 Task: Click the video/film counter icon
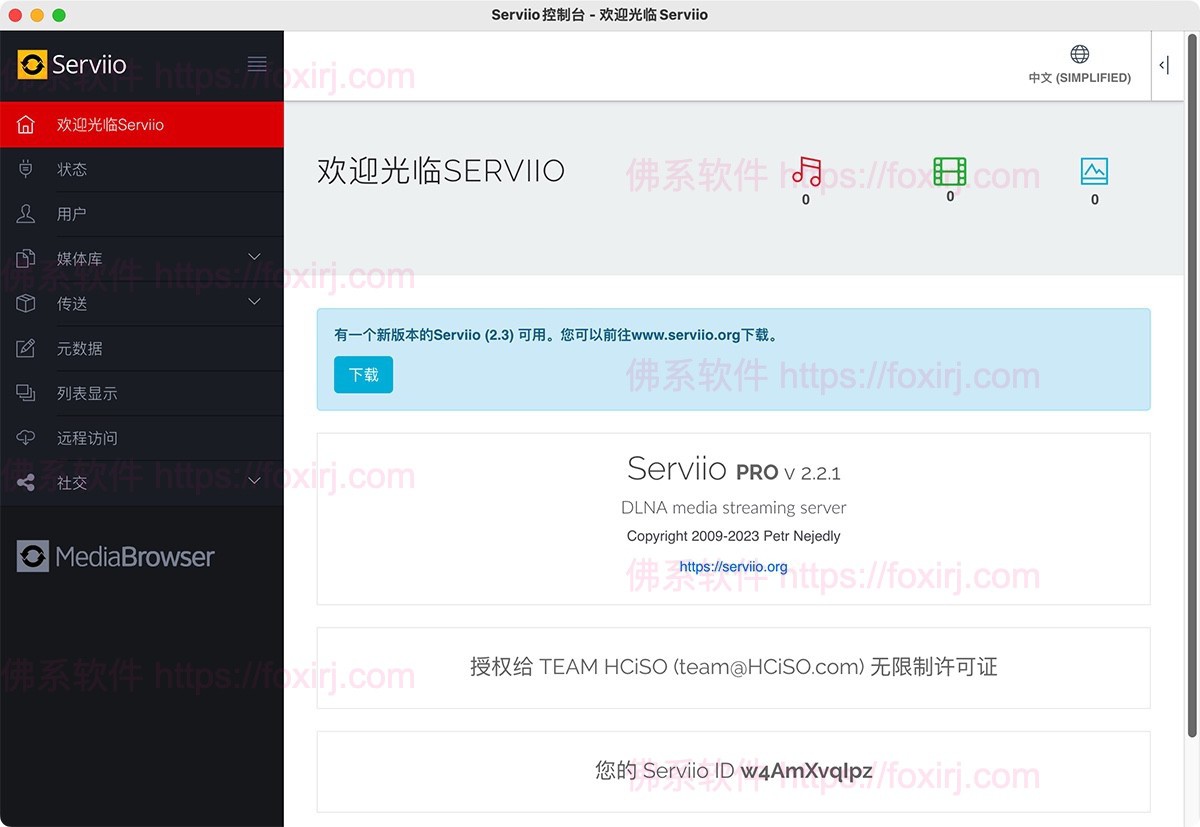point(948,172)
